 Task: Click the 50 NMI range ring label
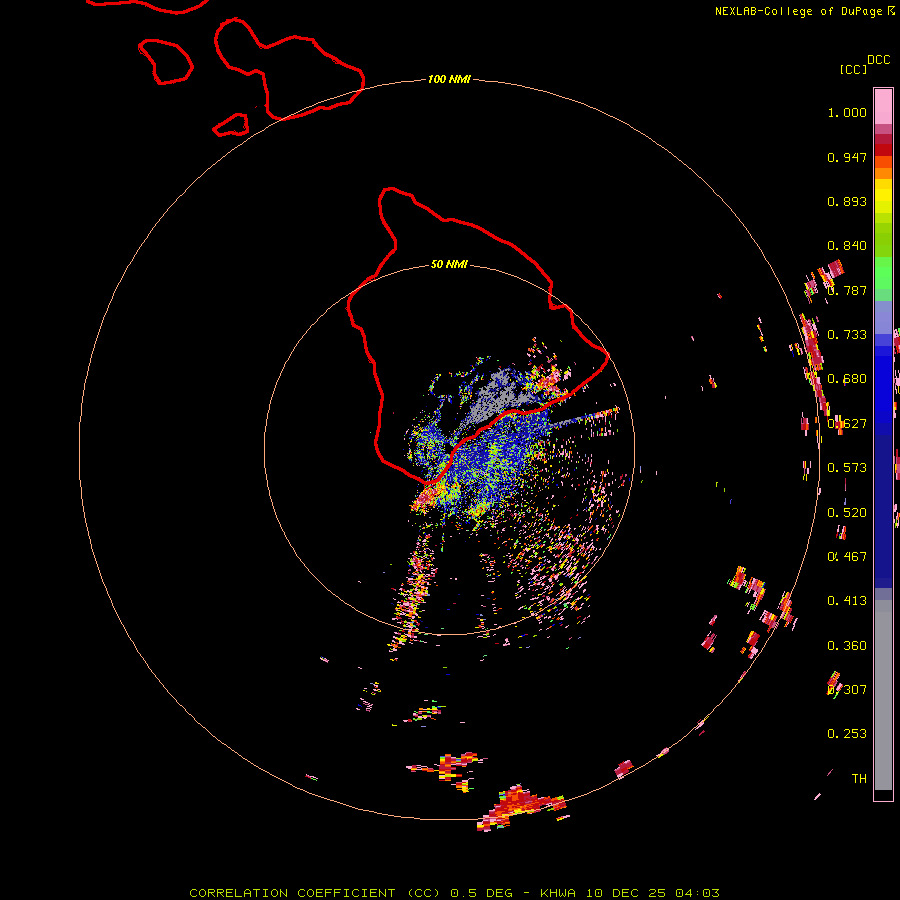(x=449, y=264)
